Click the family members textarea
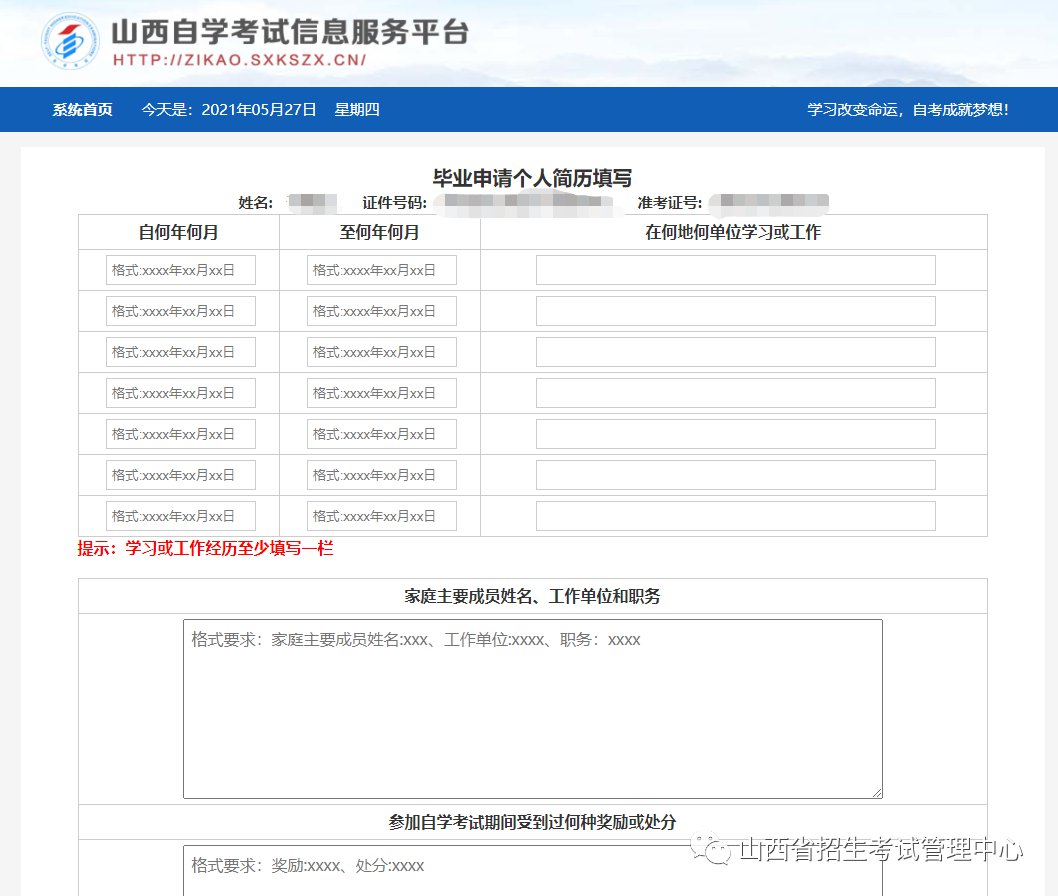 pyautogui.click(x=532, y=708)
